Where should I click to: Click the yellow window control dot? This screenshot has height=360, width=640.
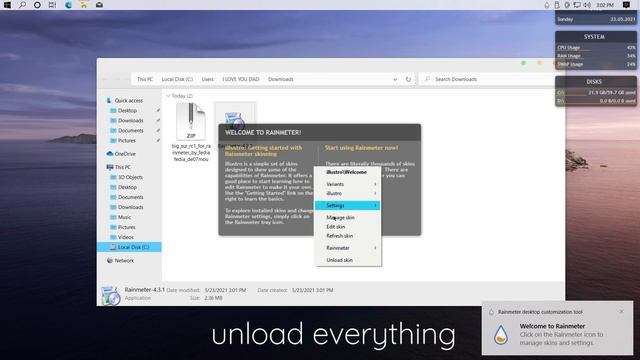tap(539, 63)
